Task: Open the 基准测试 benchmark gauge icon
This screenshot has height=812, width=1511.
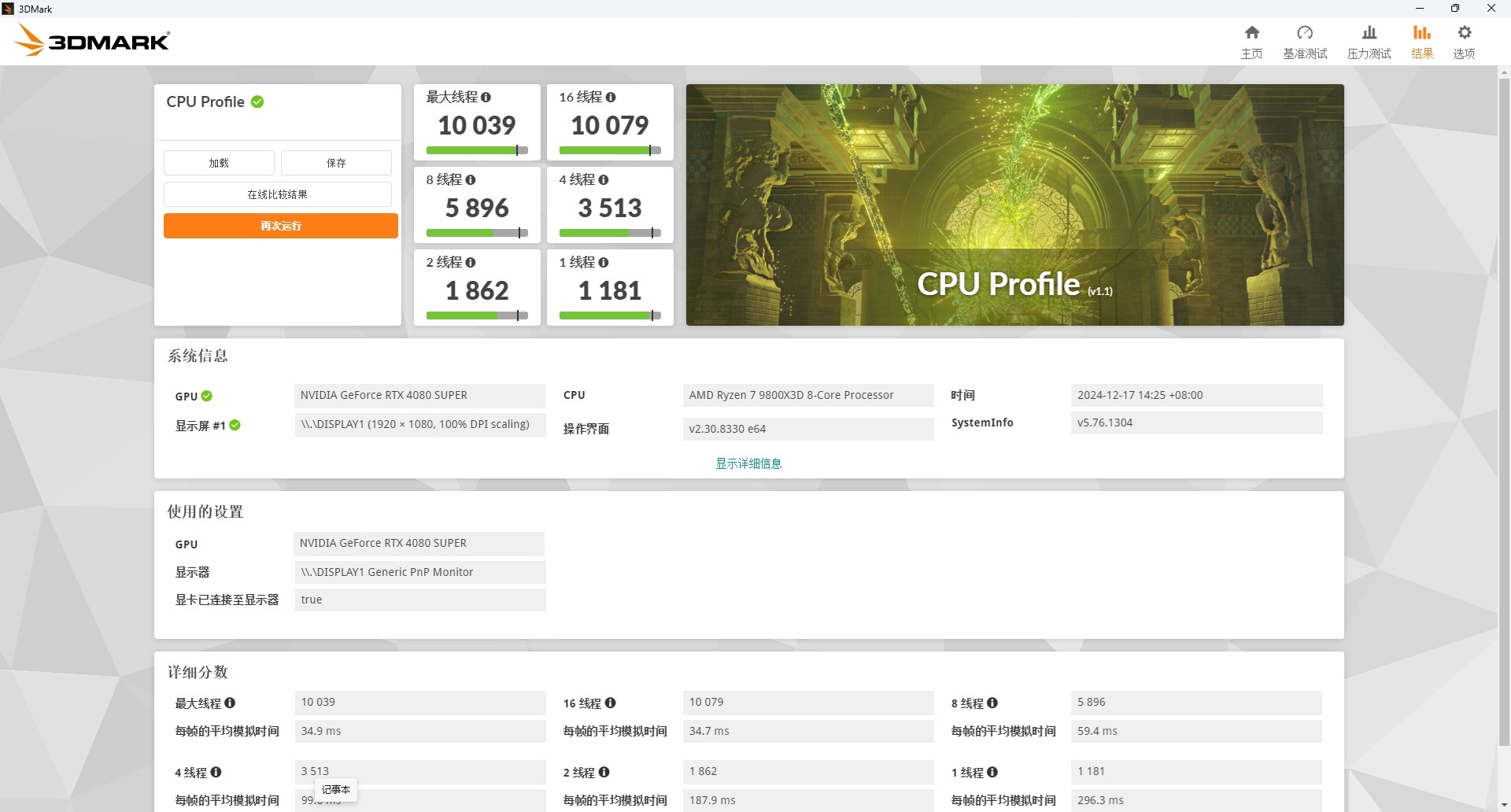Action: (1305, 33)
